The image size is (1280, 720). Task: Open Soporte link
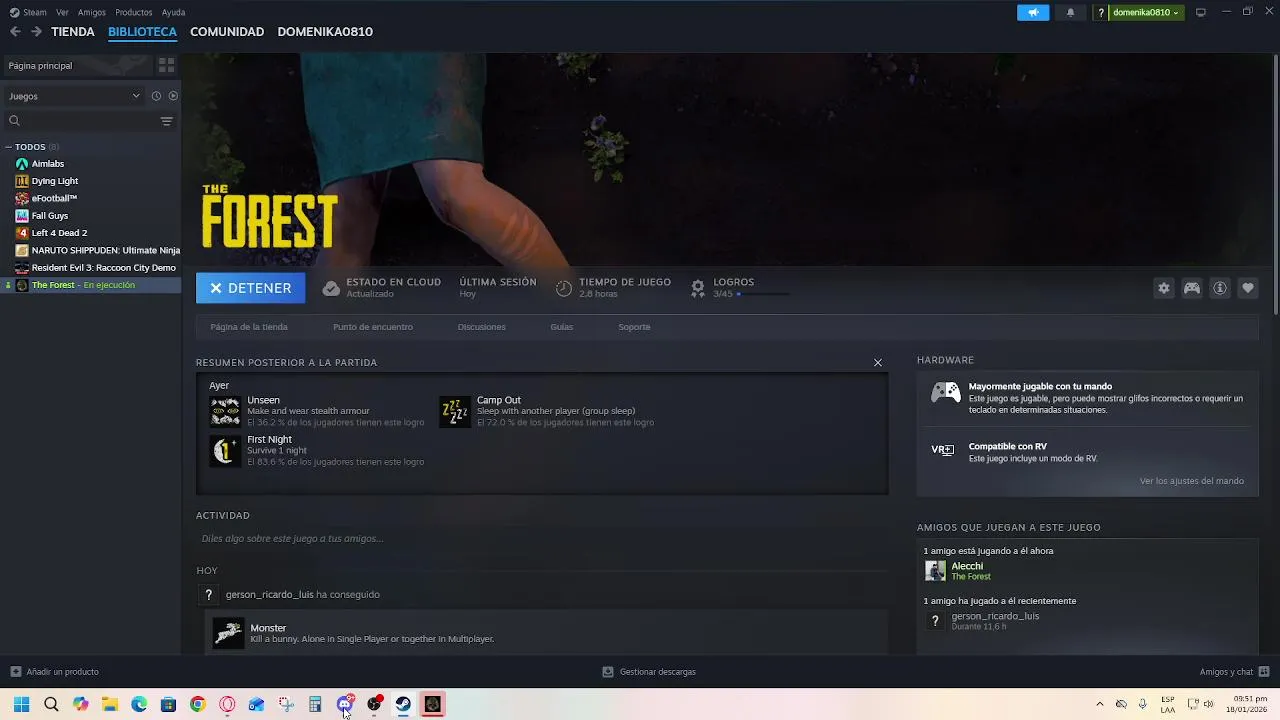pyautogui.click(x=634, y=327)
